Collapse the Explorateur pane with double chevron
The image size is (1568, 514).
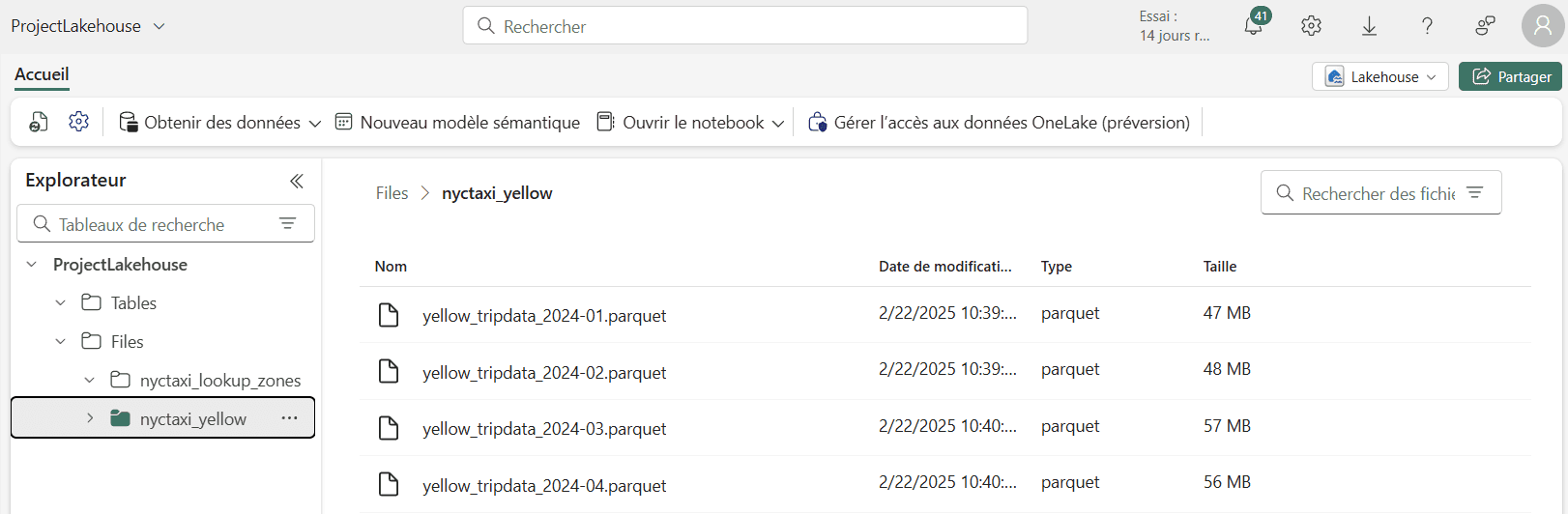[x=296, y=181]
